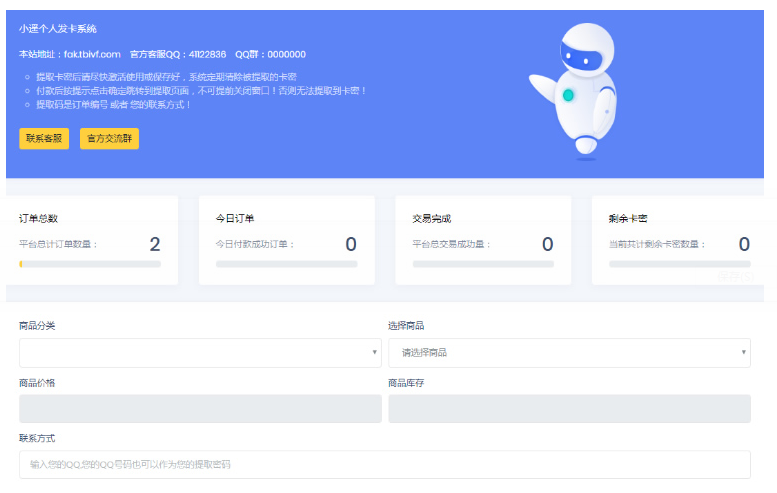This screenshot has height=493, width=777.
Task: Focus the 联系方式 QQ input field
Action: pyautogui.click(x=384, y=464)
